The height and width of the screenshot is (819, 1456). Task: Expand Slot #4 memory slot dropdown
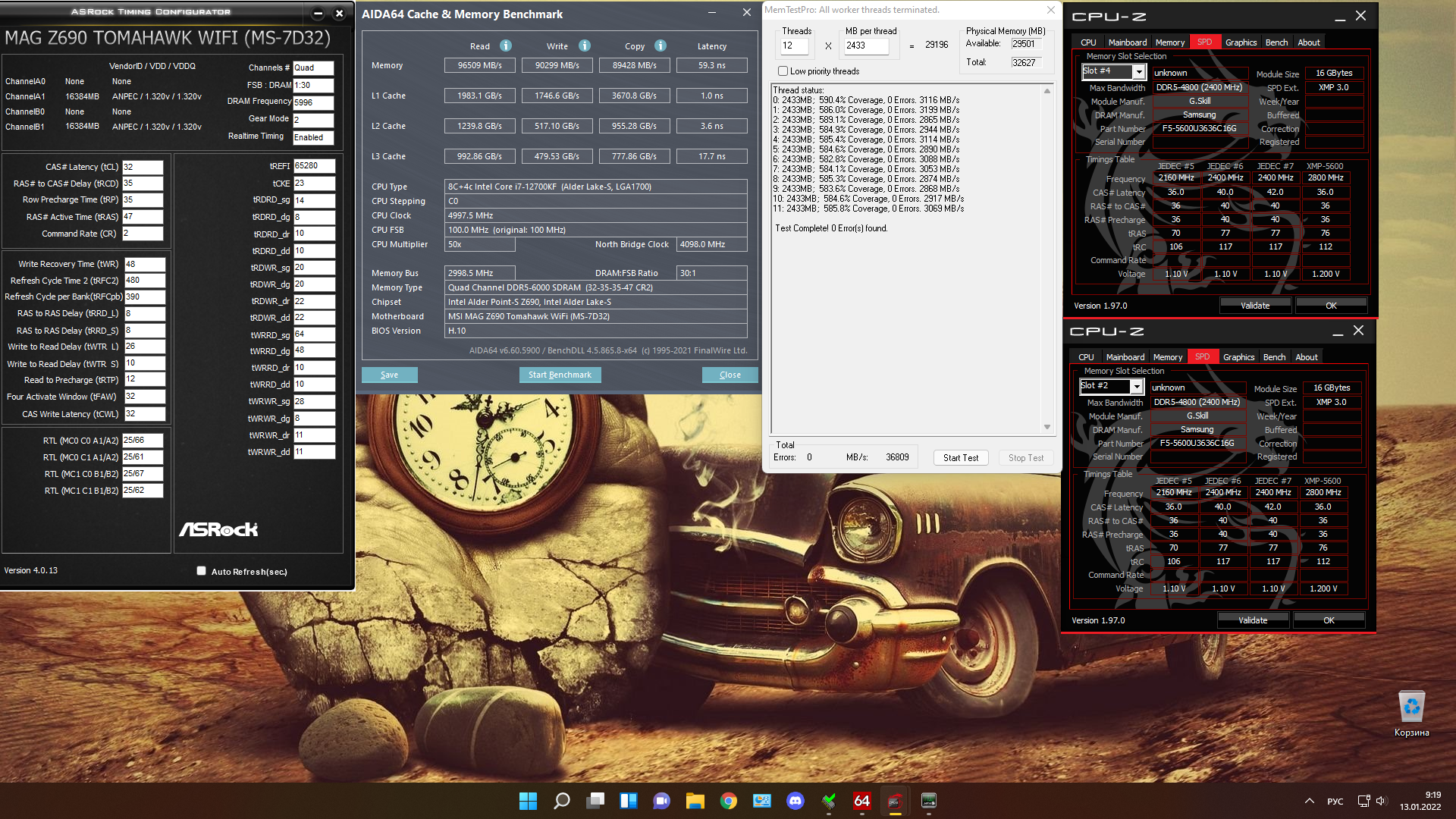[x=1138, y=72]
